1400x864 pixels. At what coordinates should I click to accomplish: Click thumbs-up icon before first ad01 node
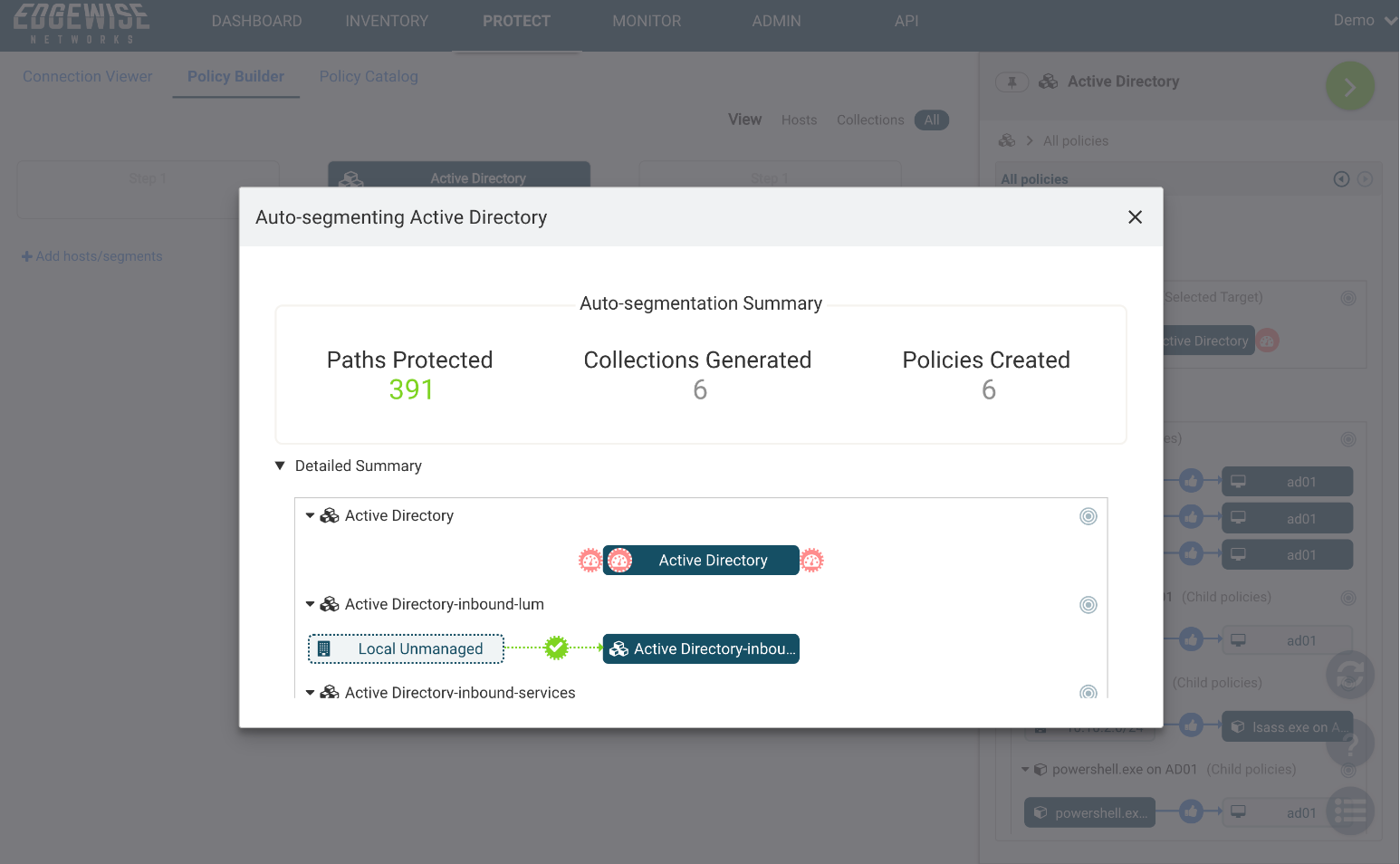[1191, 481]
